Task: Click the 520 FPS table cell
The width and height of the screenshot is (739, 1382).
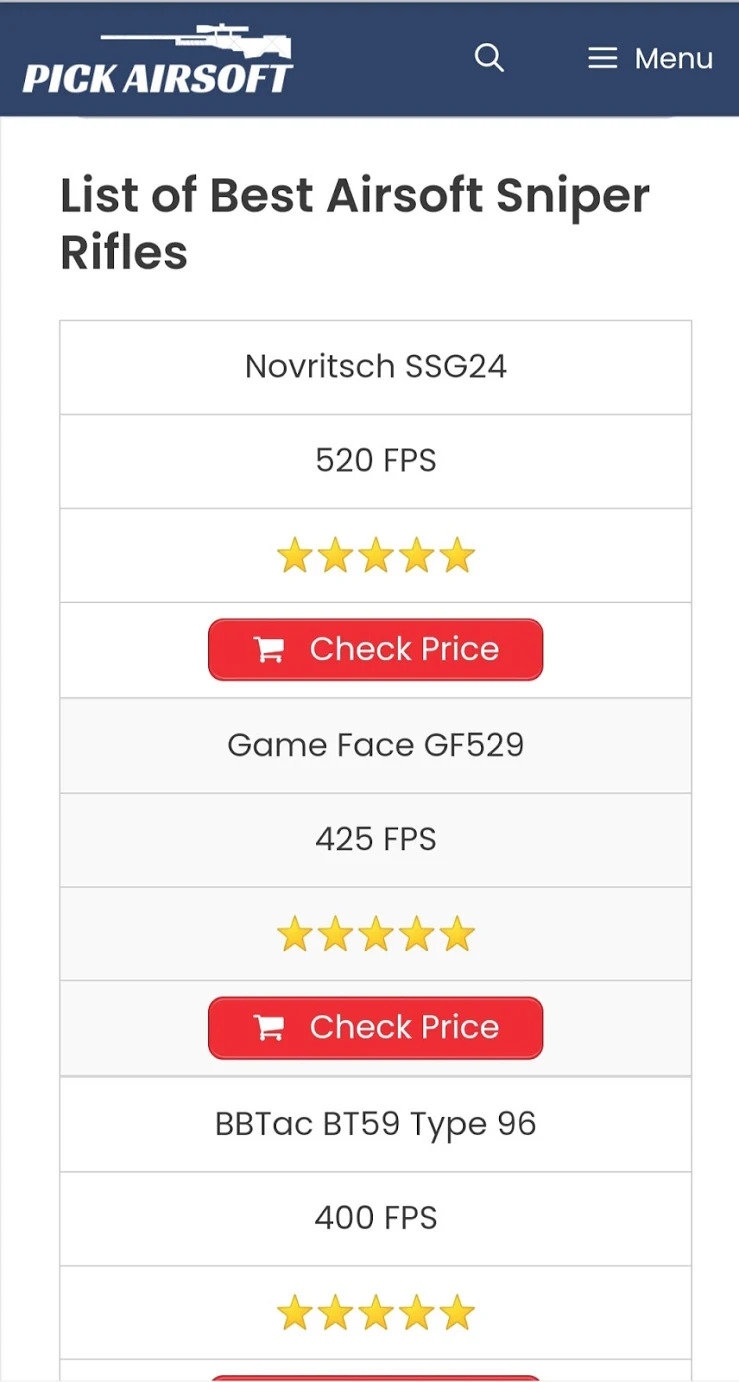Action: (375, 460)
